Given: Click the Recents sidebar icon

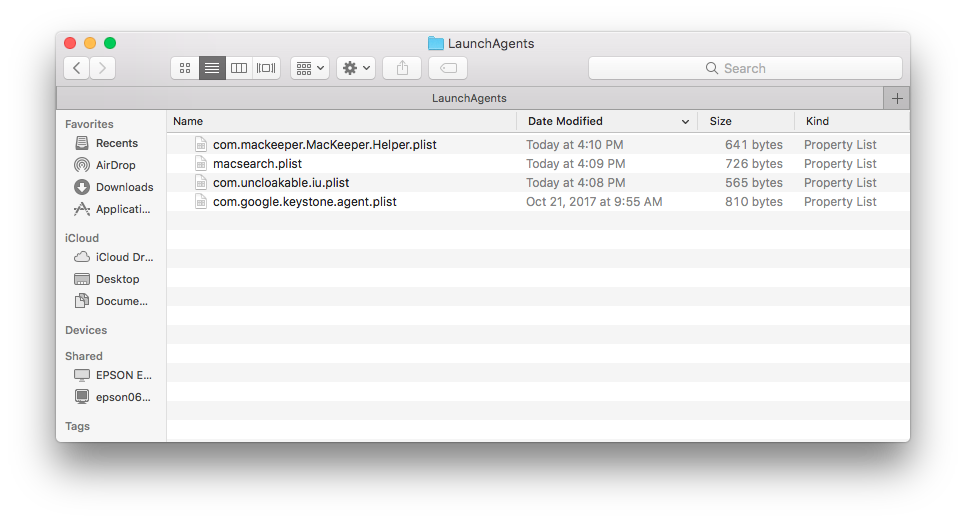Looking at the screenshot, I should coord(82,143).
